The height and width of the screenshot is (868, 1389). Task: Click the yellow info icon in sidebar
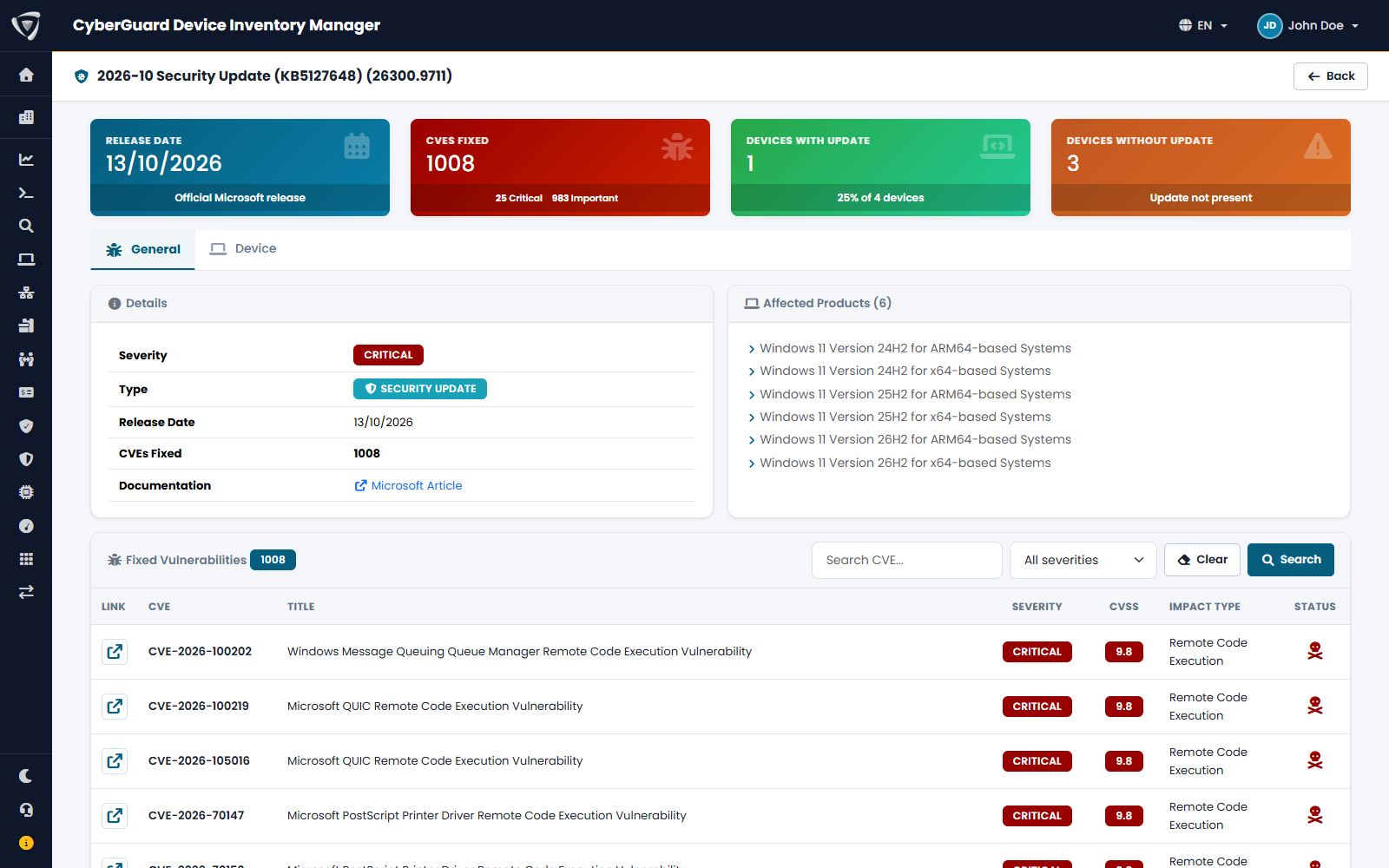coord(26,843)
